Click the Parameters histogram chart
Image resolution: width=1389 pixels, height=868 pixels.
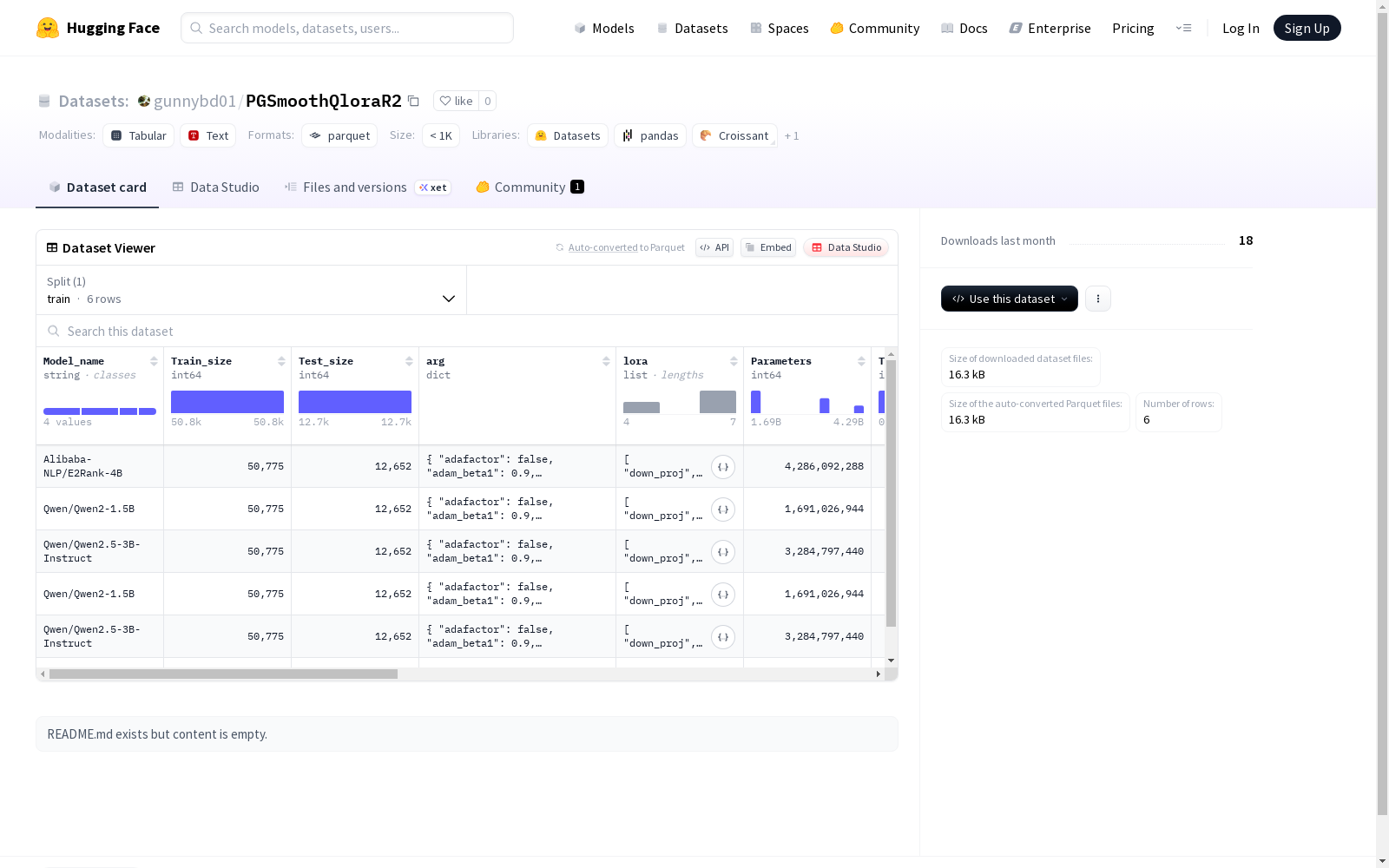tap(807, 402)
